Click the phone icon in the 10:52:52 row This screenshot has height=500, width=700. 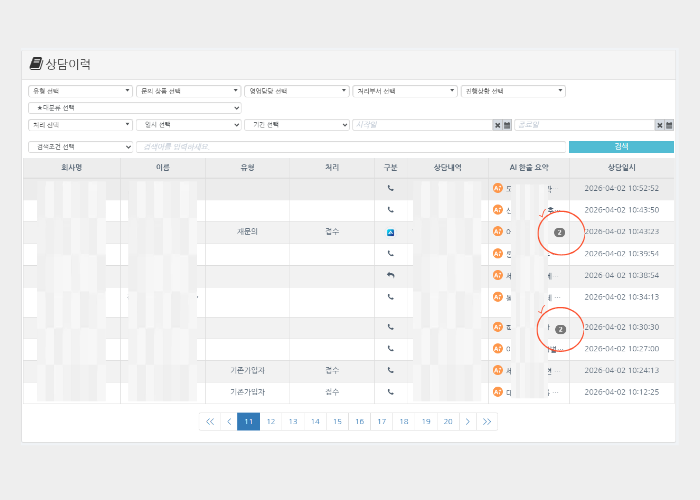click(391, 188)
